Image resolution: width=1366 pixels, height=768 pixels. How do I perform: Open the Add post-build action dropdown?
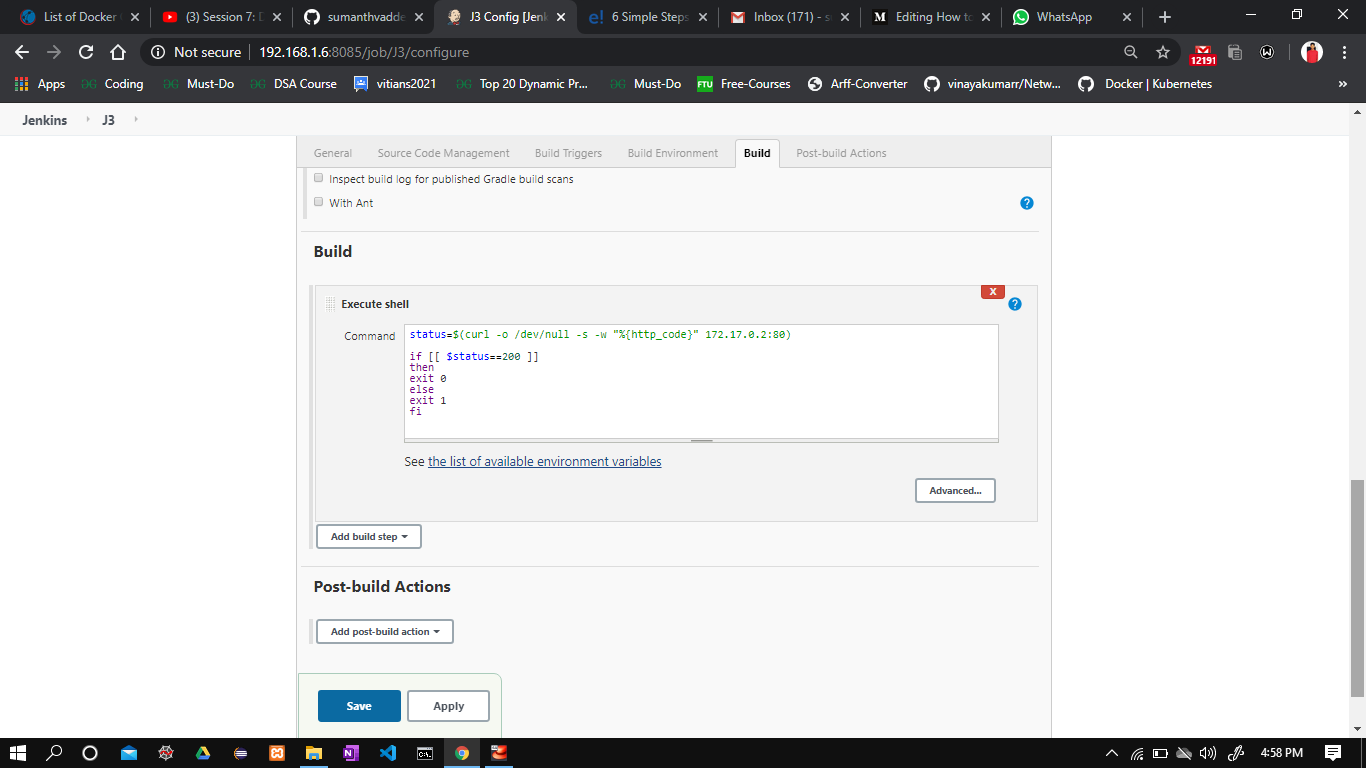click(384, 631)
